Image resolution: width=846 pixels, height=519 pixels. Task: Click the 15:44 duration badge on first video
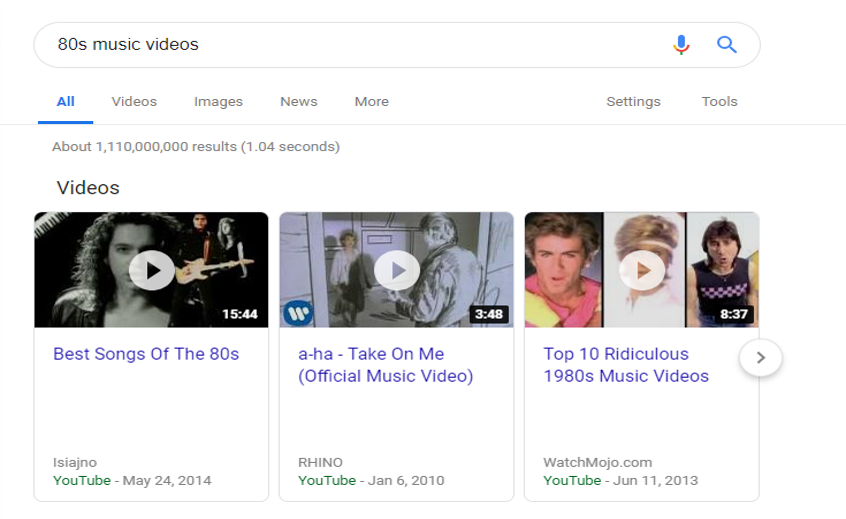click(x=240, y=314)
